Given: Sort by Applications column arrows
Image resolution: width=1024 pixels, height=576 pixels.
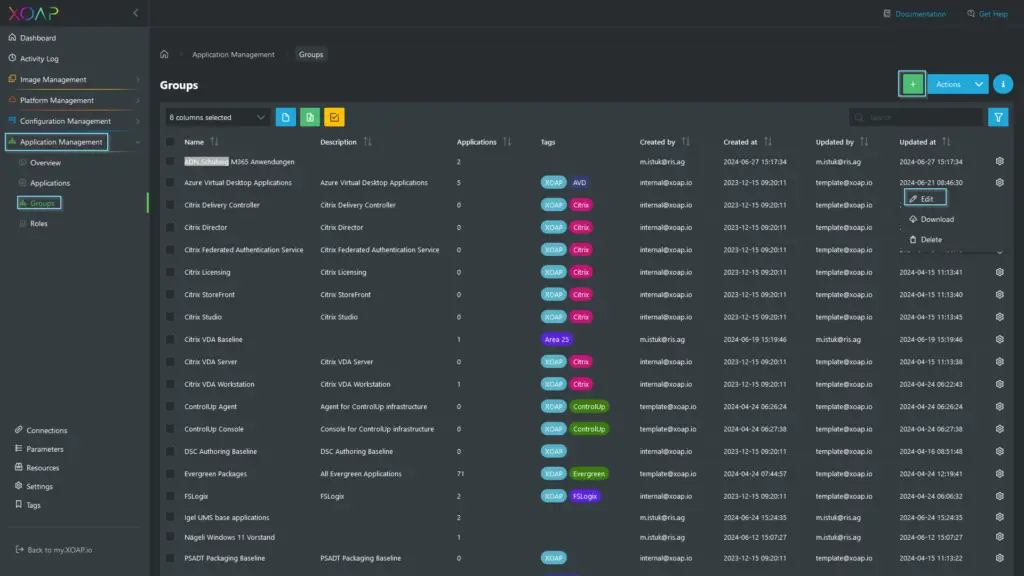Looking at the screenshot, I should point(507,142).
